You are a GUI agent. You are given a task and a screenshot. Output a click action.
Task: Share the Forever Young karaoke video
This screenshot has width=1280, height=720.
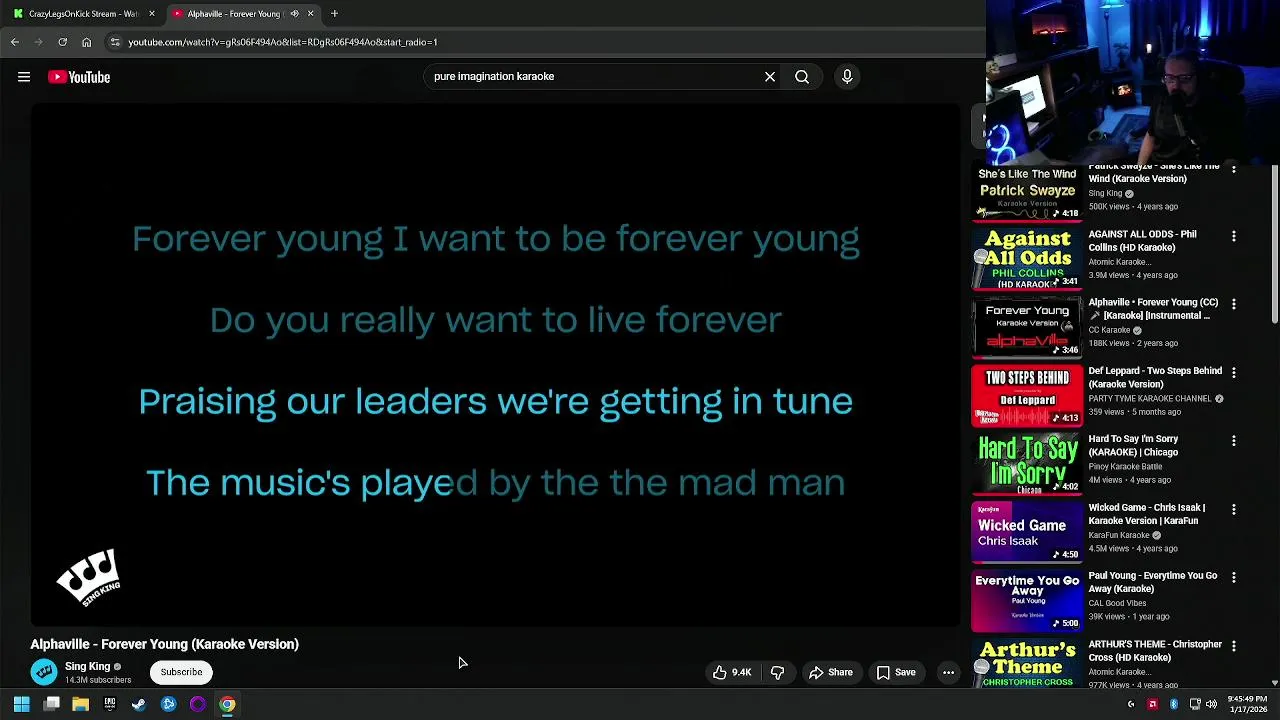[x=831, y=672]
